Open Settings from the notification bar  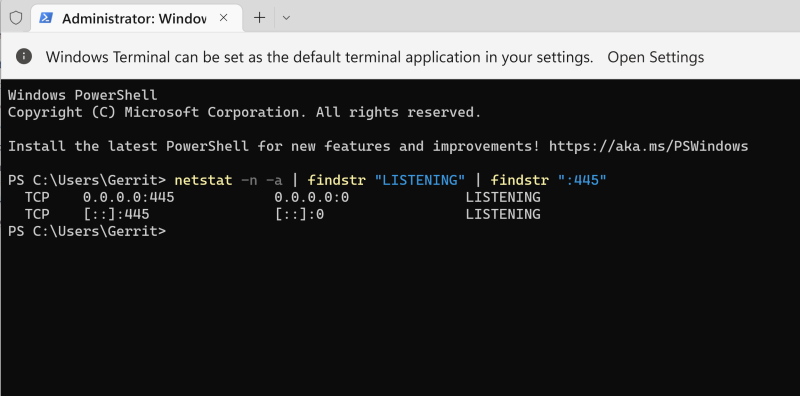(x=656, y=57)
